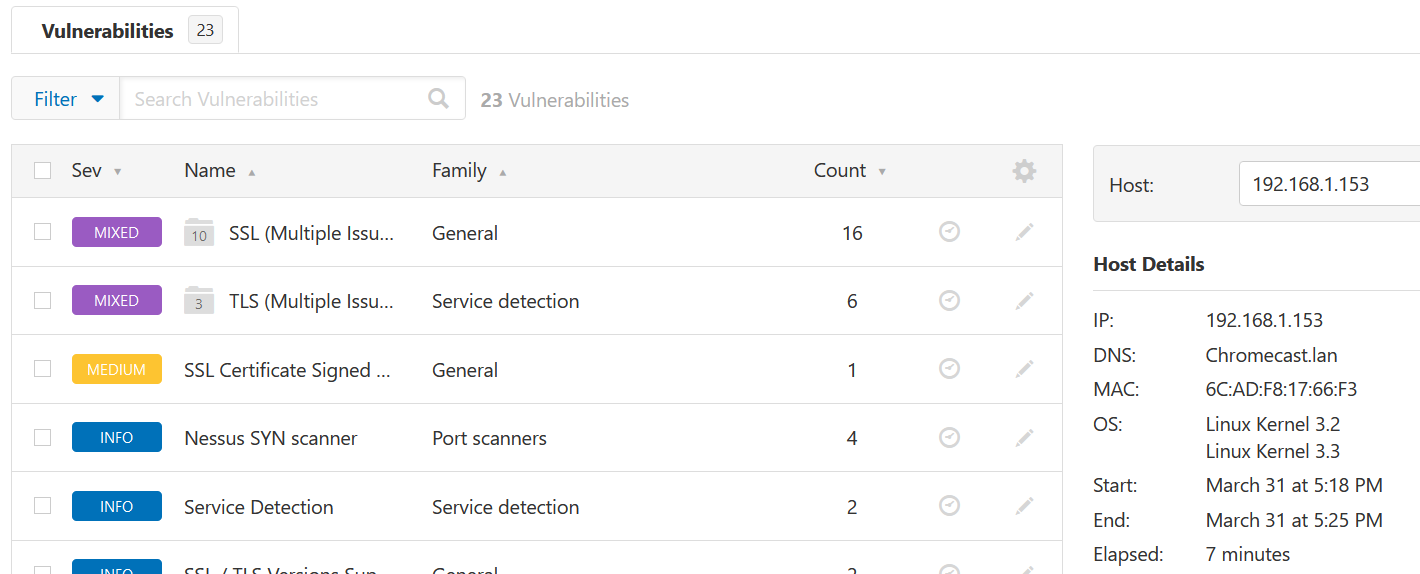Click the snooze circle icon for TLS row

tap(950, 300)
